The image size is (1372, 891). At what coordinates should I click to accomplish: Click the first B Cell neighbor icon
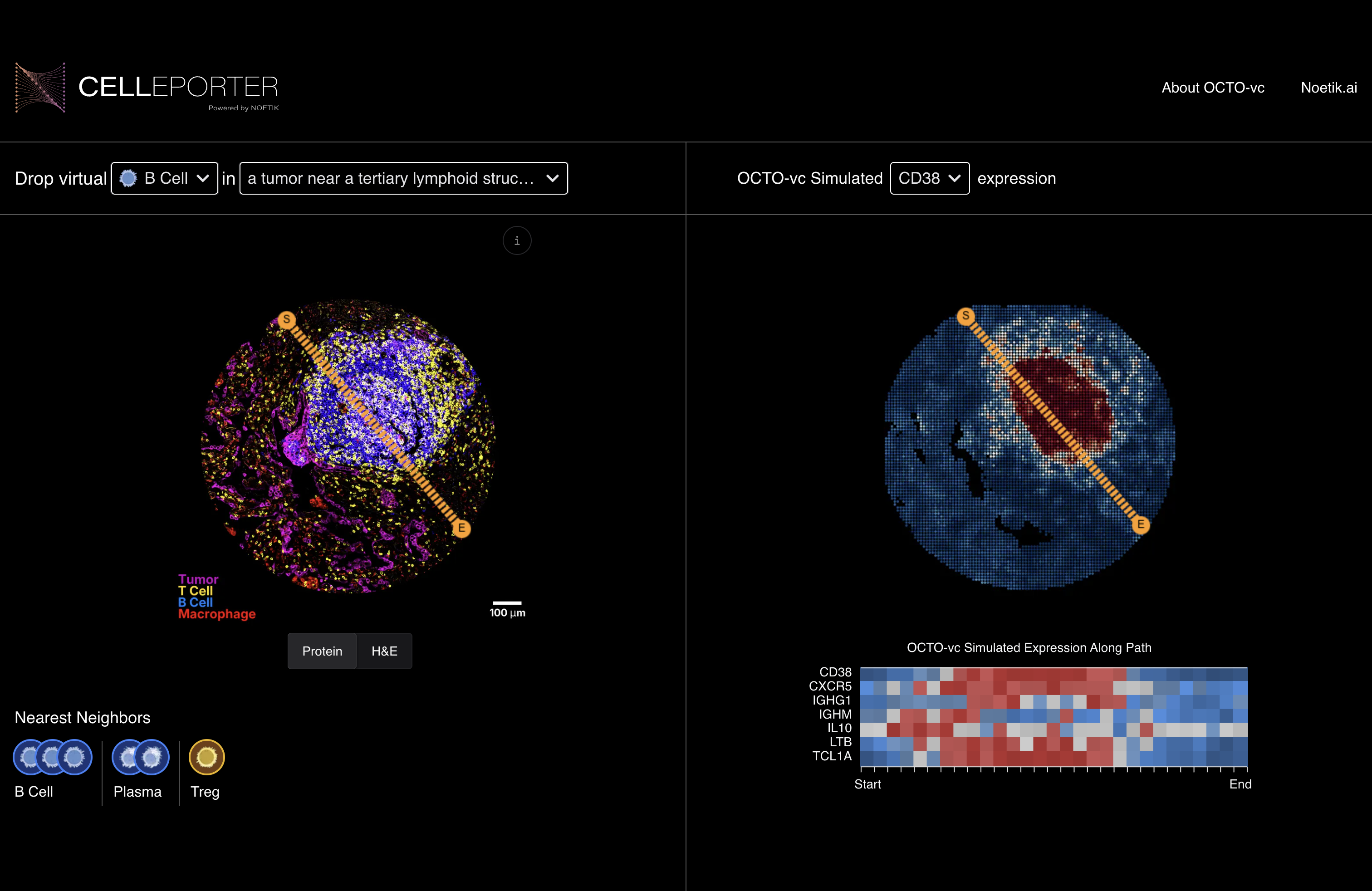click(x=26, y=757)
